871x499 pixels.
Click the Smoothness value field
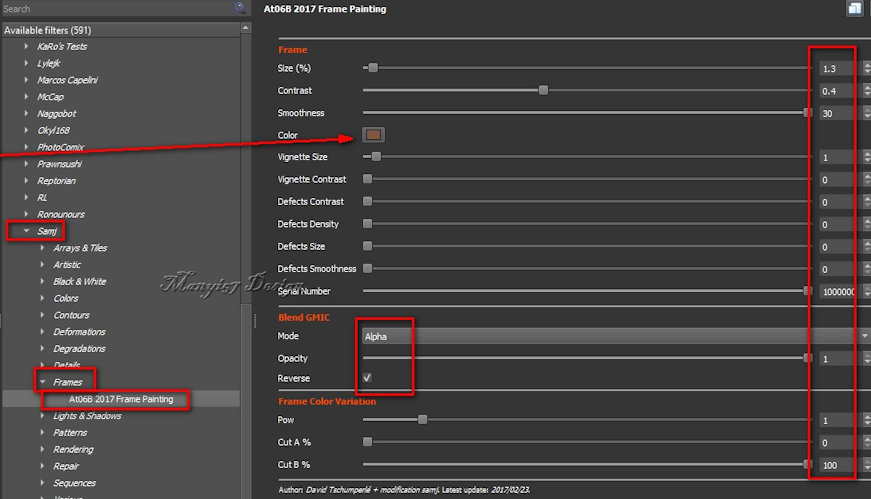click(836, 113)
